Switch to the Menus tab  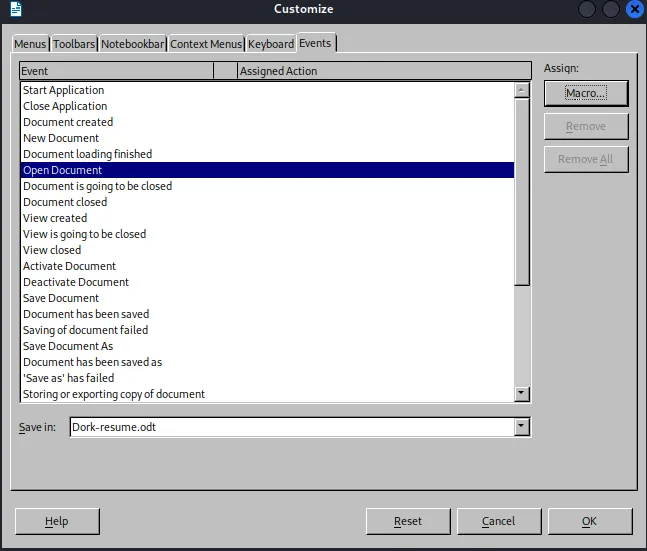coord(29,44)
